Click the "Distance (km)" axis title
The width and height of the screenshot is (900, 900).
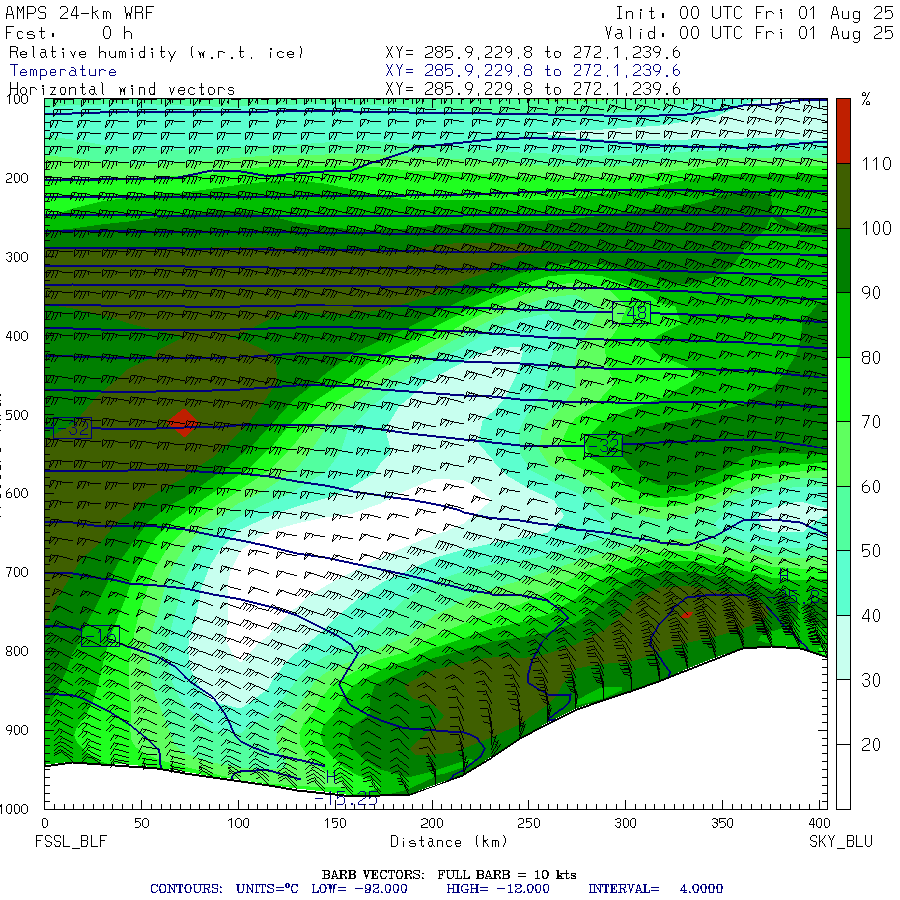(449, 842)
